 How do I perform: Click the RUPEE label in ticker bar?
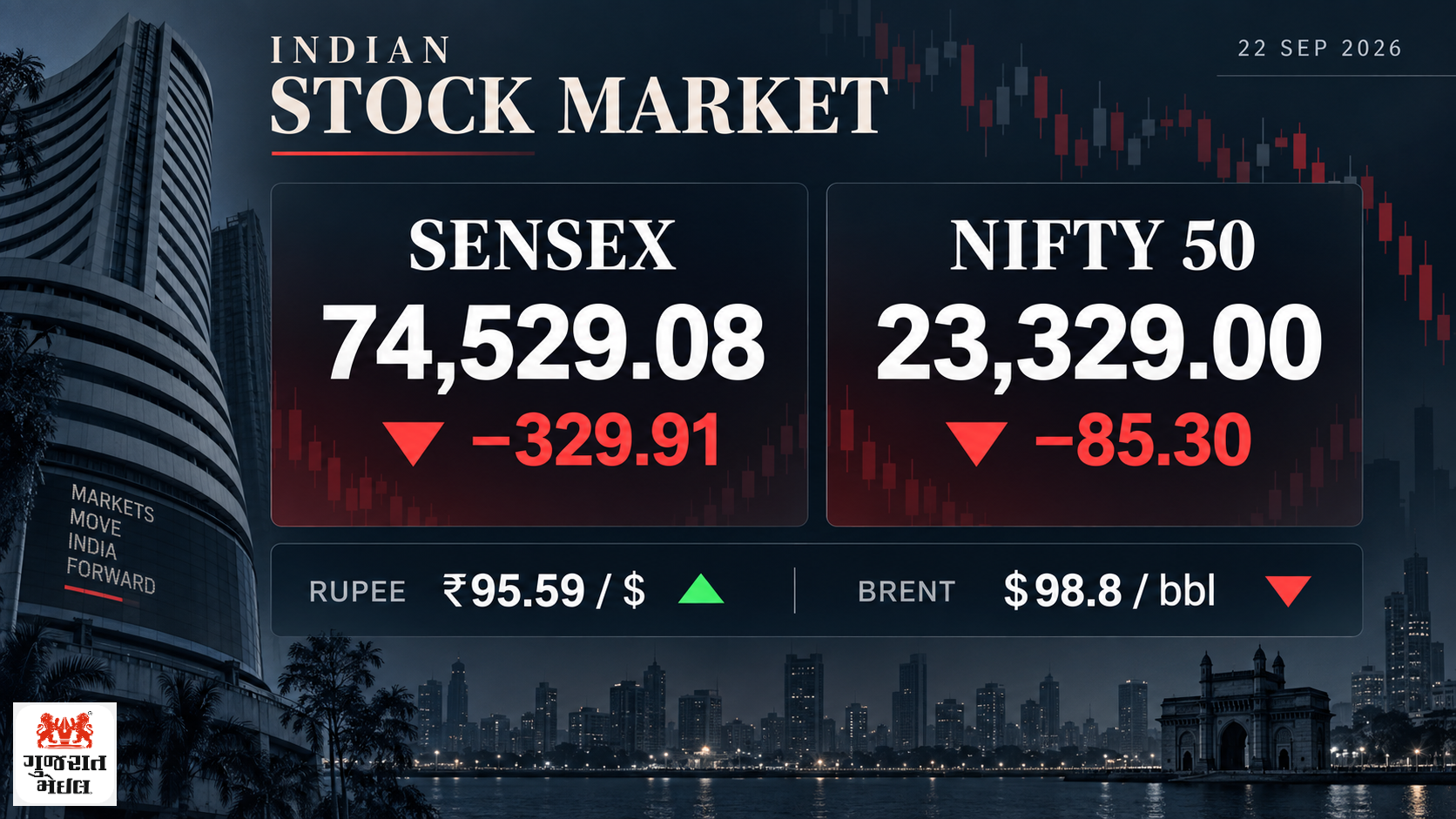(357, 592)
